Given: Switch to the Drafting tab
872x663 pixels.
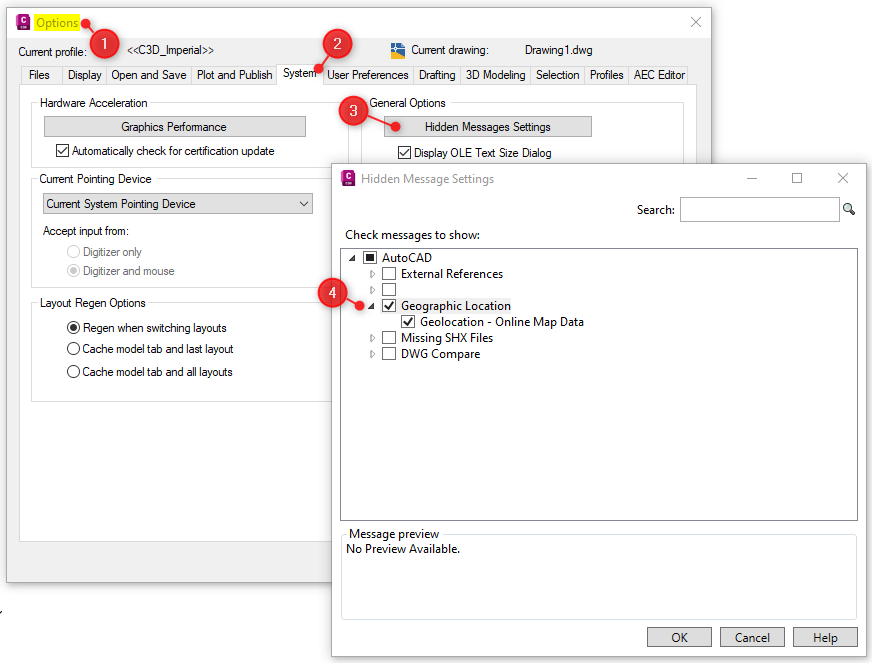Looking at the screenshot, I should [437, 75].
